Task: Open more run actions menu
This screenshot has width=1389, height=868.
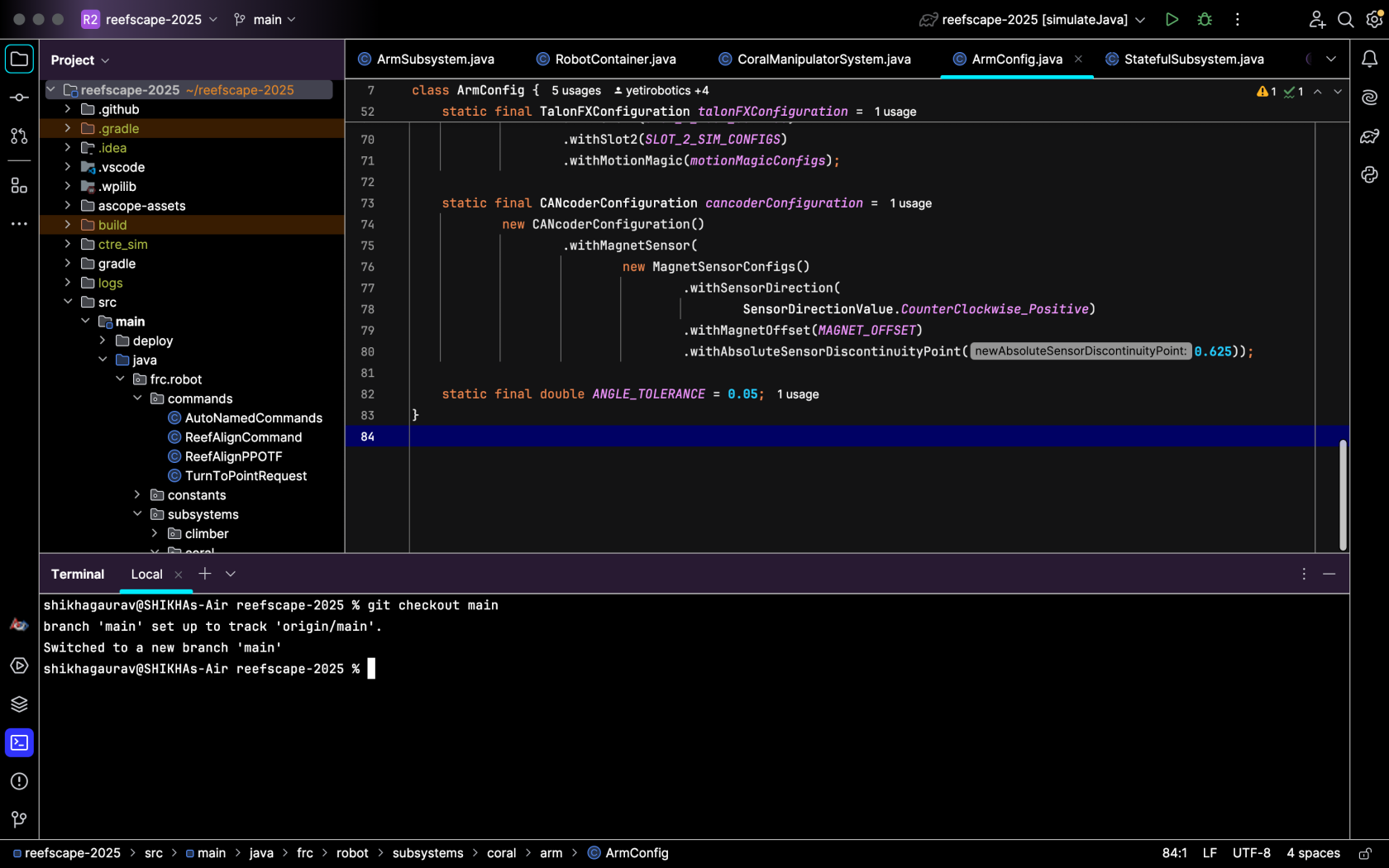Action: click(1238, 19)
